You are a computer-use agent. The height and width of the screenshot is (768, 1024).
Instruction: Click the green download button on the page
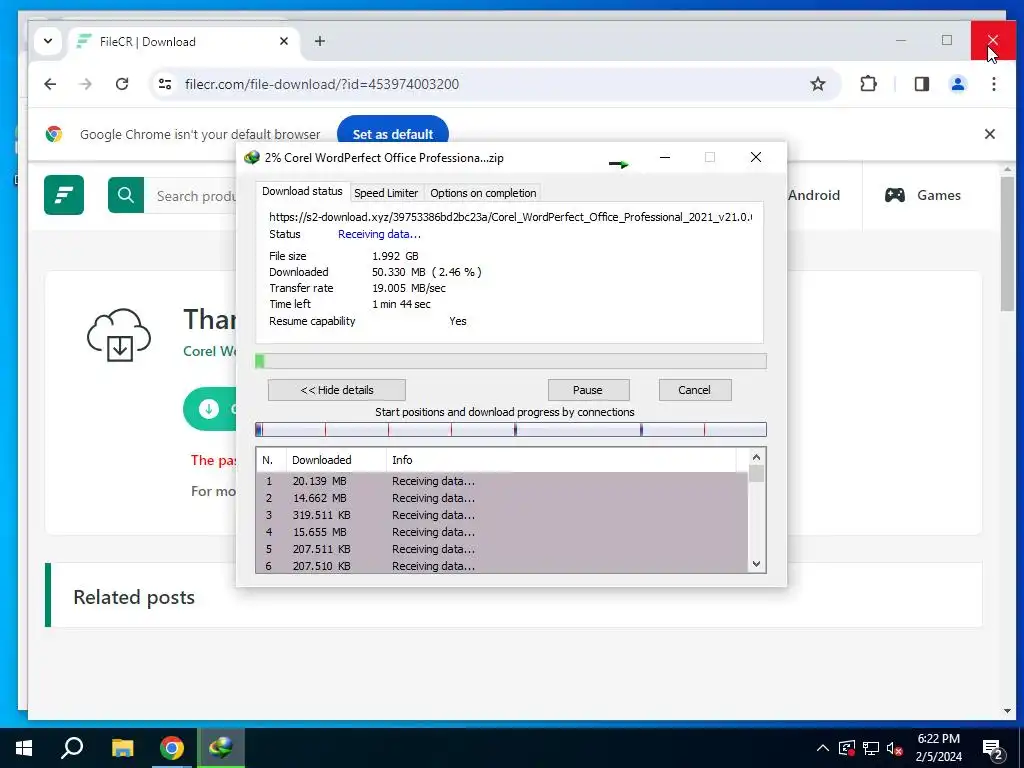click(x=210, y=409)
